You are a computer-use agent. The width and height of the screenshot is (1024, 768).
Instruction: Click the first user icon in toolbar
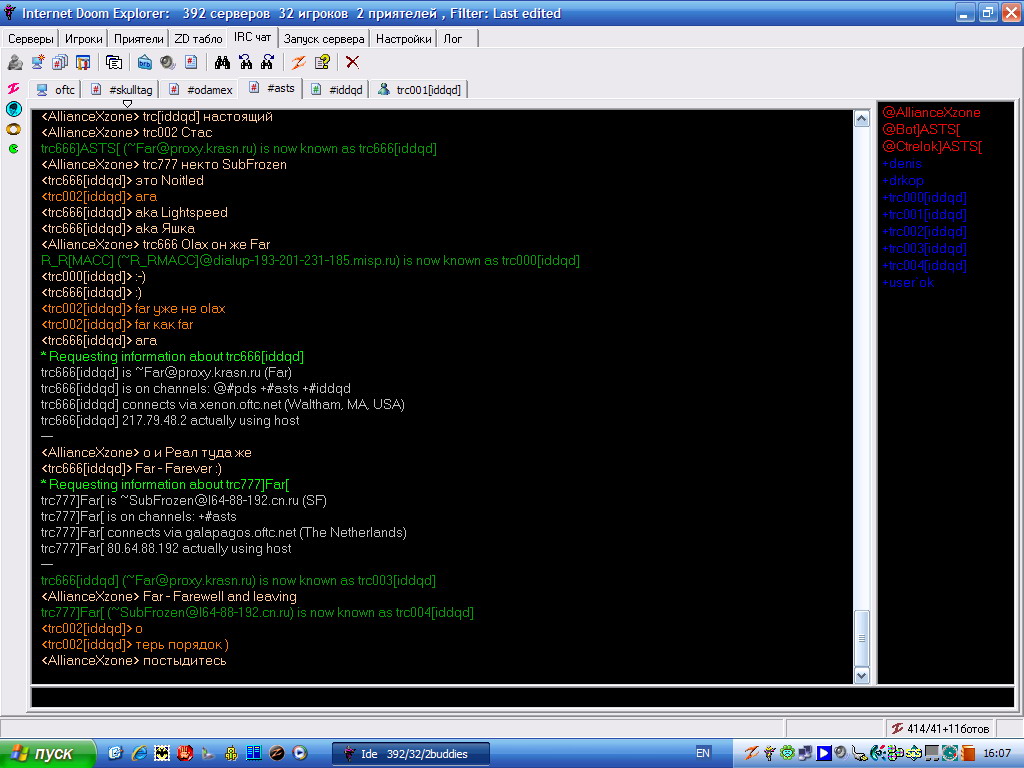(x=15, y=62)
